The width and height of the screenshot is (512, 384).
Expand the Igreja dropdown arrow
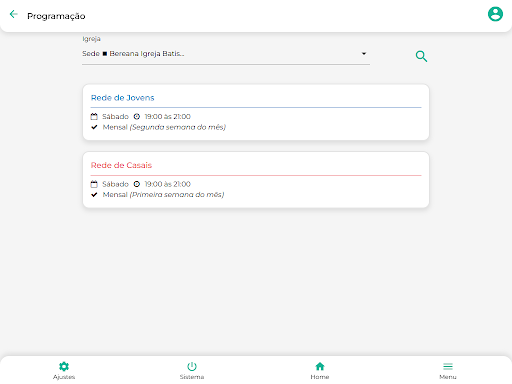point(364,53)
